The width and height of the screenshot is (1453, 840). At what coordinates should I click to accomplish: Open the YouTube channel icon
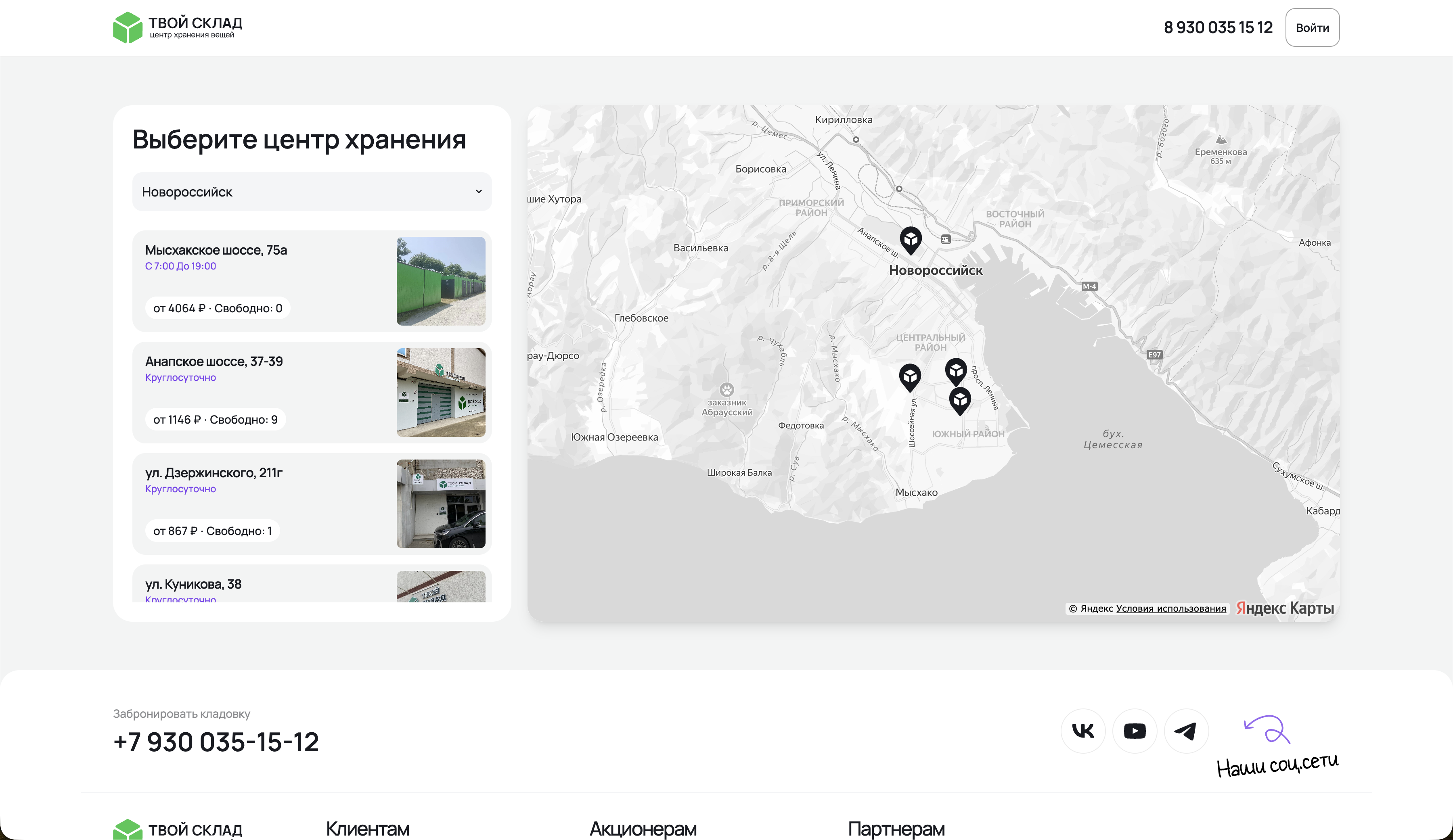(x=1134, y=730)
